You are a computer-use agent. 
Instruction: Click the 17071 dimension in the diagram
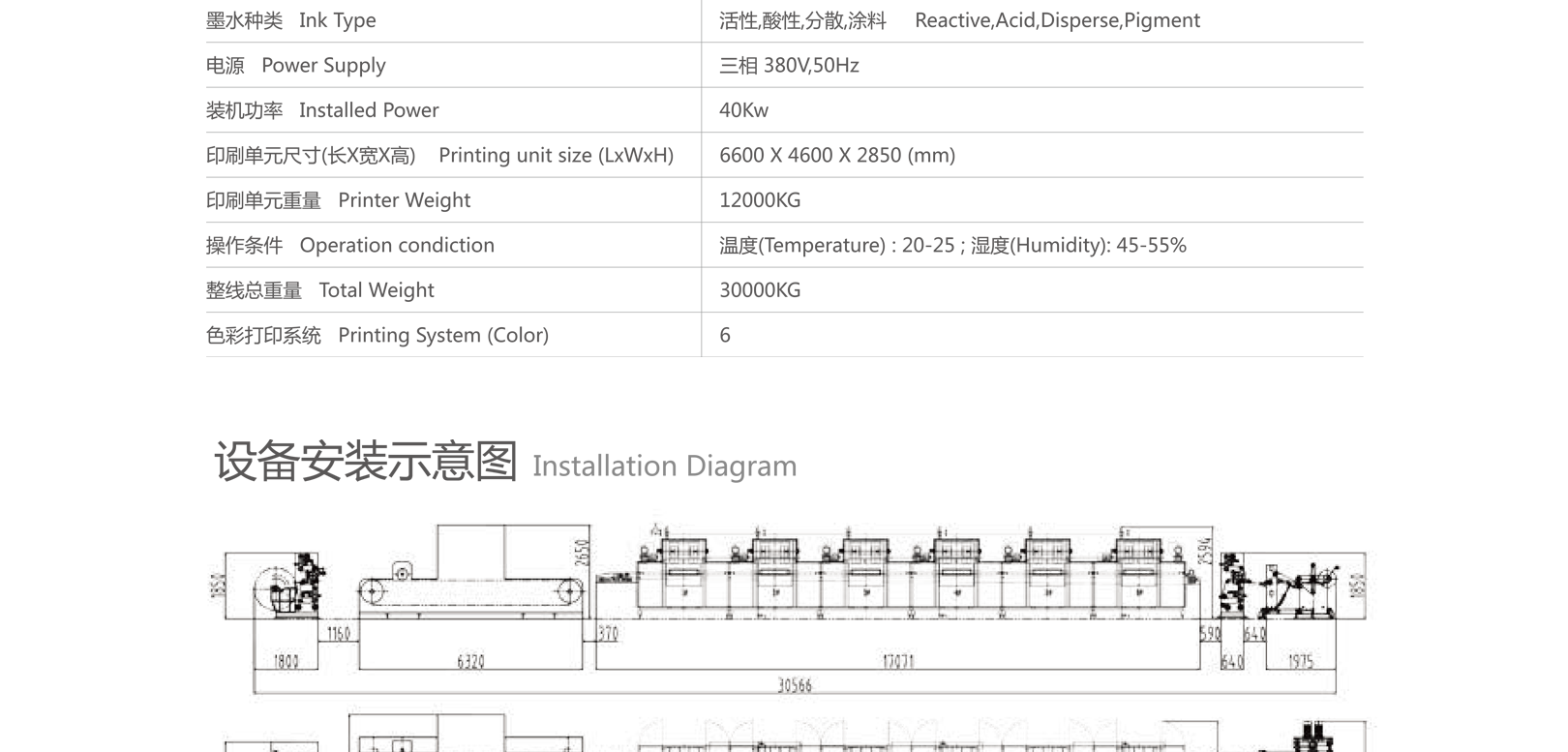point(897,662)
